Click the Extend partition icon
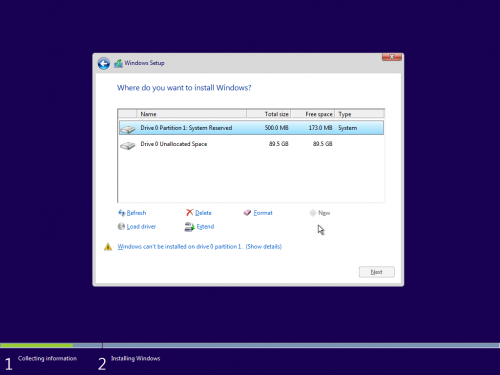The height and width of the screenshot is (375, 500). [x=189, y=227]
